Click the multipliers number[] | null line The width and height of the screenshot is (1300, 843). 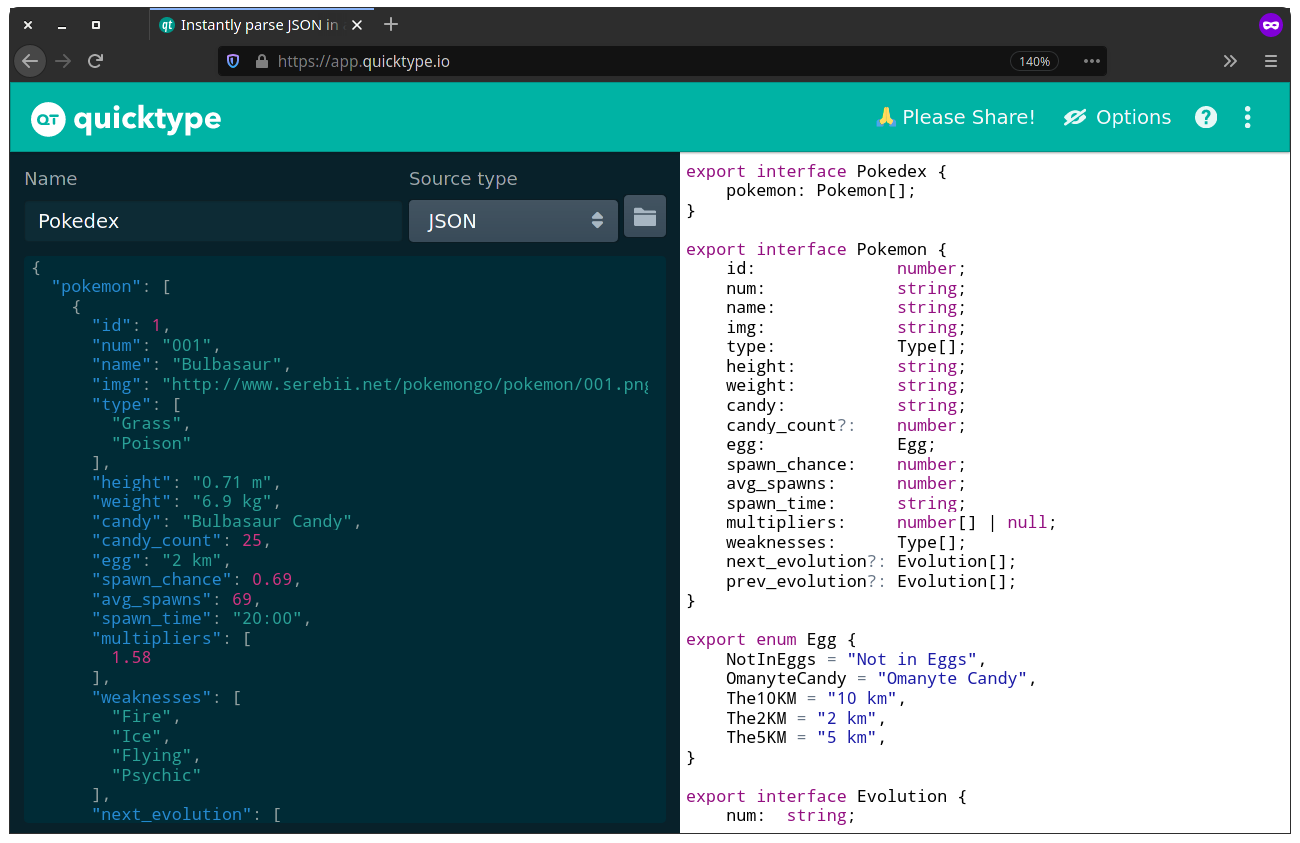tap(891, 522)
